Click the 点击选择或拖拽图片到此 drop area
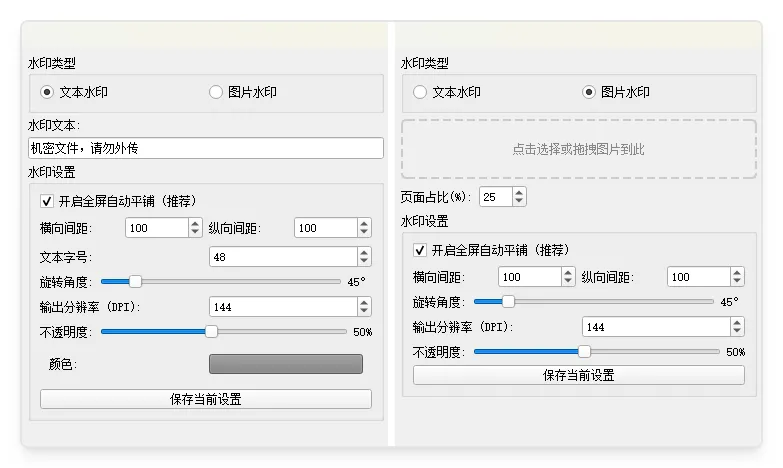Viewport: 783px width, 468px height. tap(578, 149)
